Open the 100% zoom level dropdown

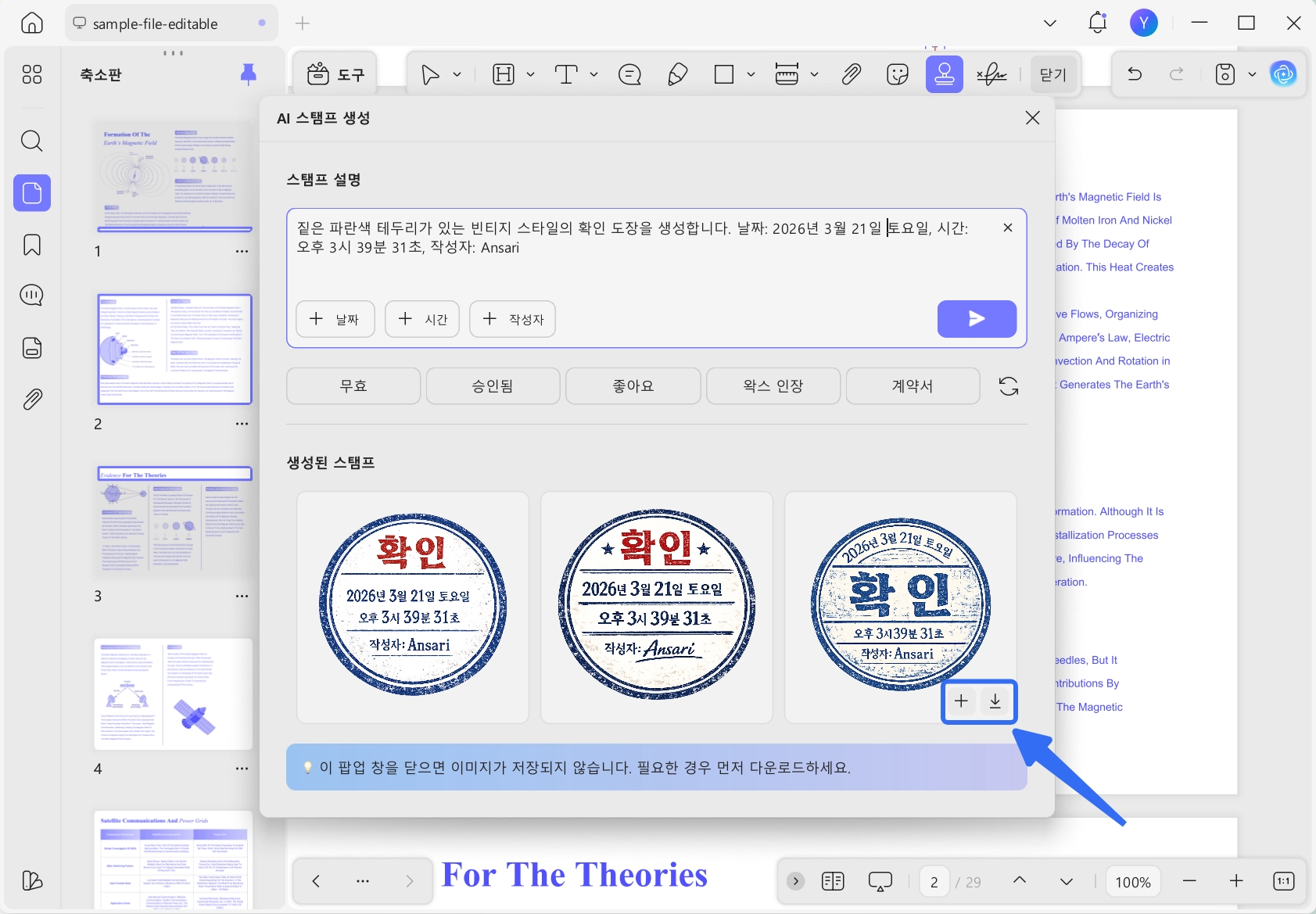pos(1133,882)
